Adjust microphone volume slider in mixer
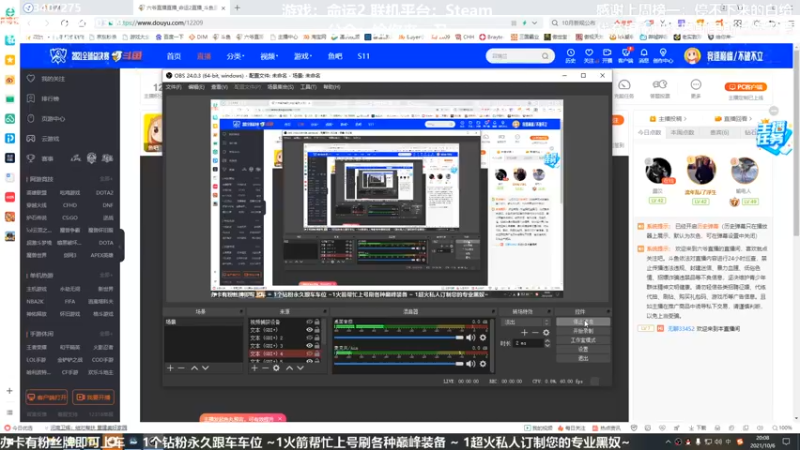Image resolution: width=800 pixels, height=450 pixels. (398, 364)
